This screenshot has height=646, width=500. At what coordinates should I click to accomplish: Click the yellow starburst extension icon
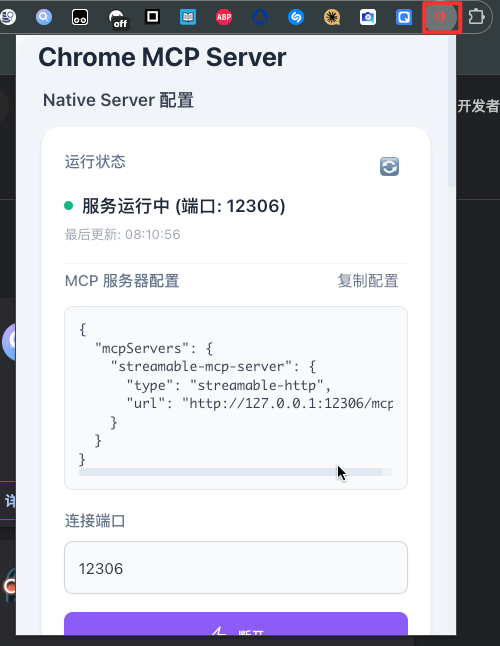pyautogui.click(x=332, y=17)
